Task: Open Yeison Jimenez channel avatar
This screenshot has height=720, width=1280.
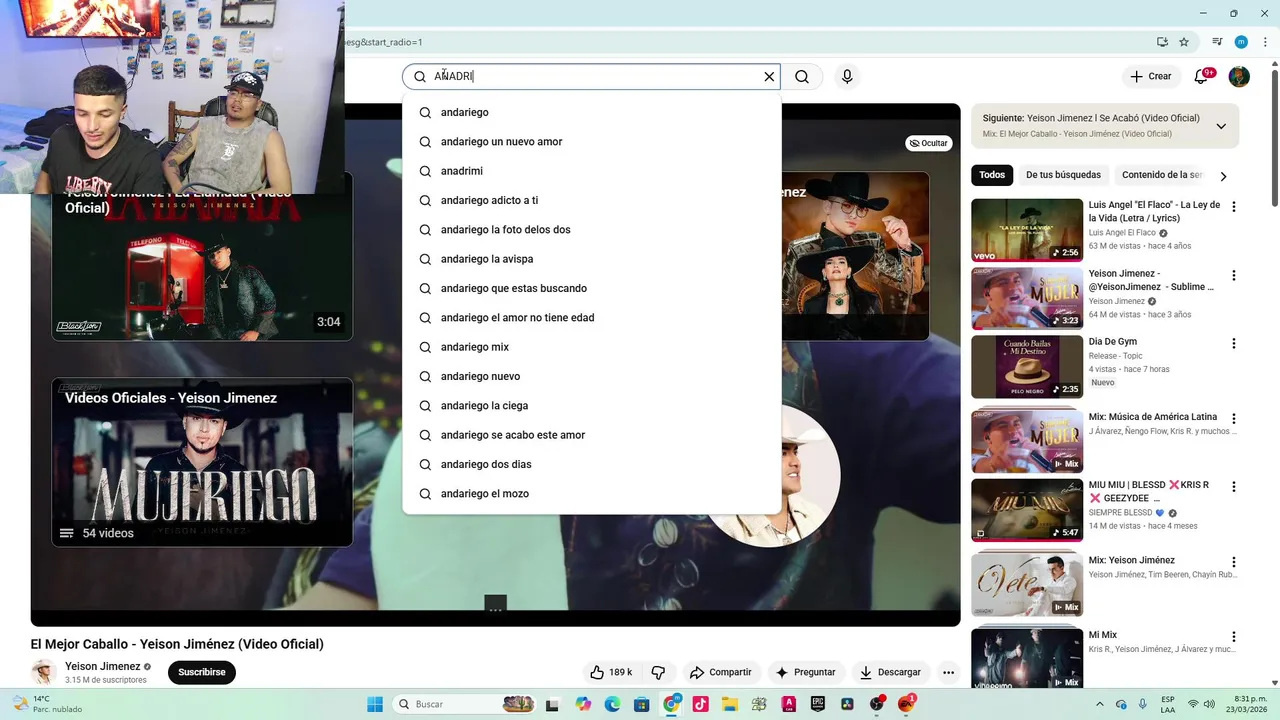Action: point(43,672)
